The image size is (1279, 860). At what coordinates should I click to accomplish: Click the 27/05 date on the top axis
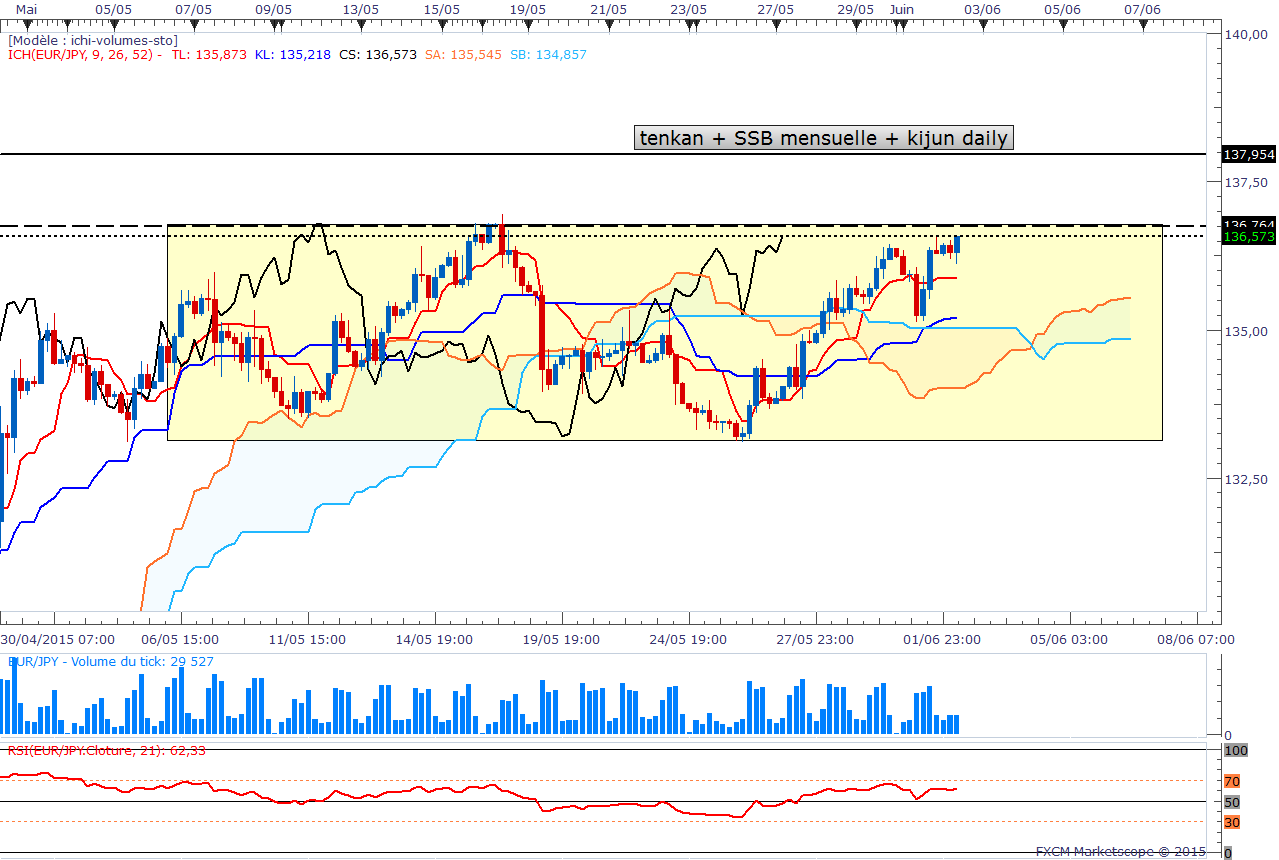pos(776,8)
